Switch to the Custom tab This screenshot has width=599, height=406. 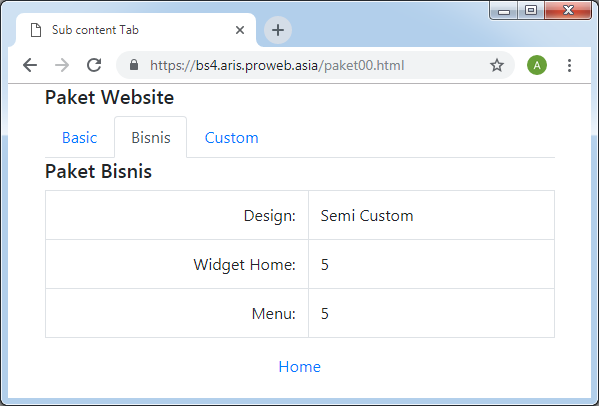pos(232,137)
